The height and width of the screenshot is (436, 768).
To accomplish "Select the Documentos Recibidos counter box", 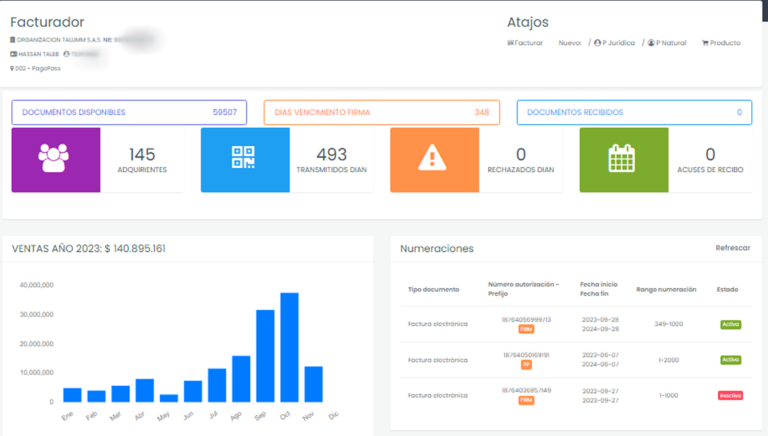I will [634, 112].
